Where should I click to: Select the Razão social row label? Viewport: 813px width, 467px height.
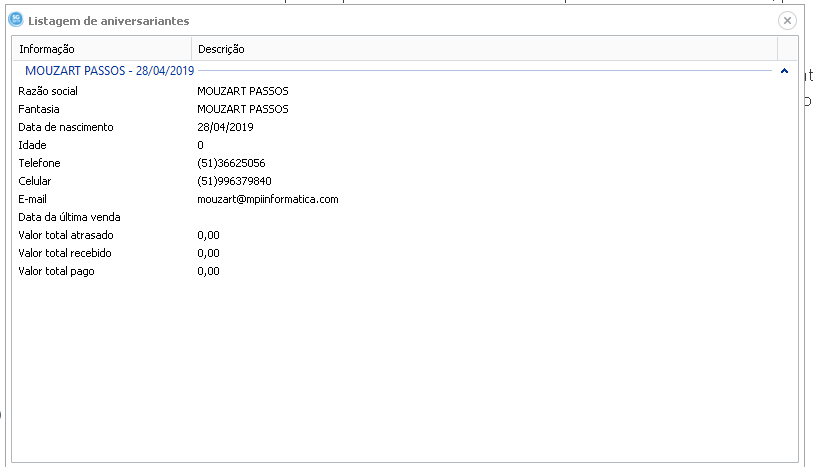coord(48,91)
